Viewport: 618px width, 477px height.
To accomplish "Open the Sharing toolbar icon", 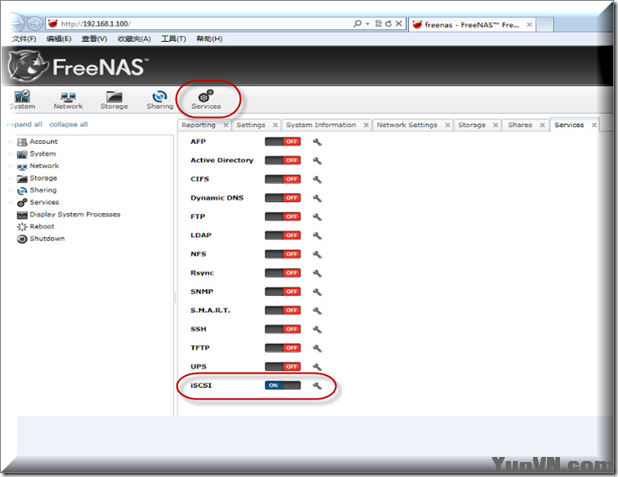I will [160, 100].
